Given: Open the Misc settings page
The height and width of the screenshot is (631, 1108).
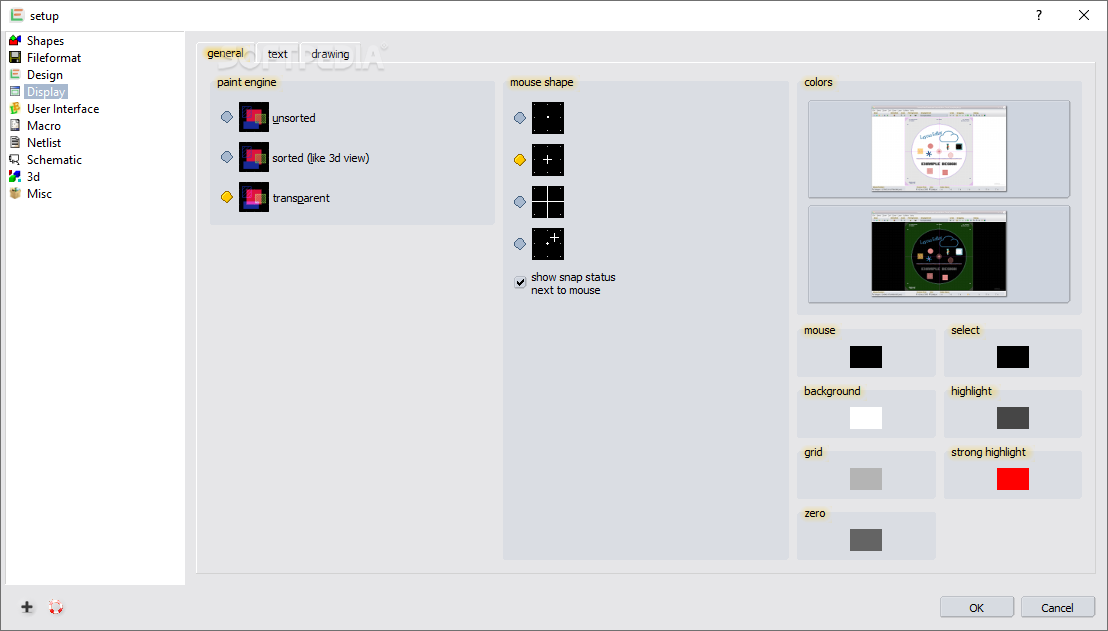Looking at the screenshot, I should [40, 193].
